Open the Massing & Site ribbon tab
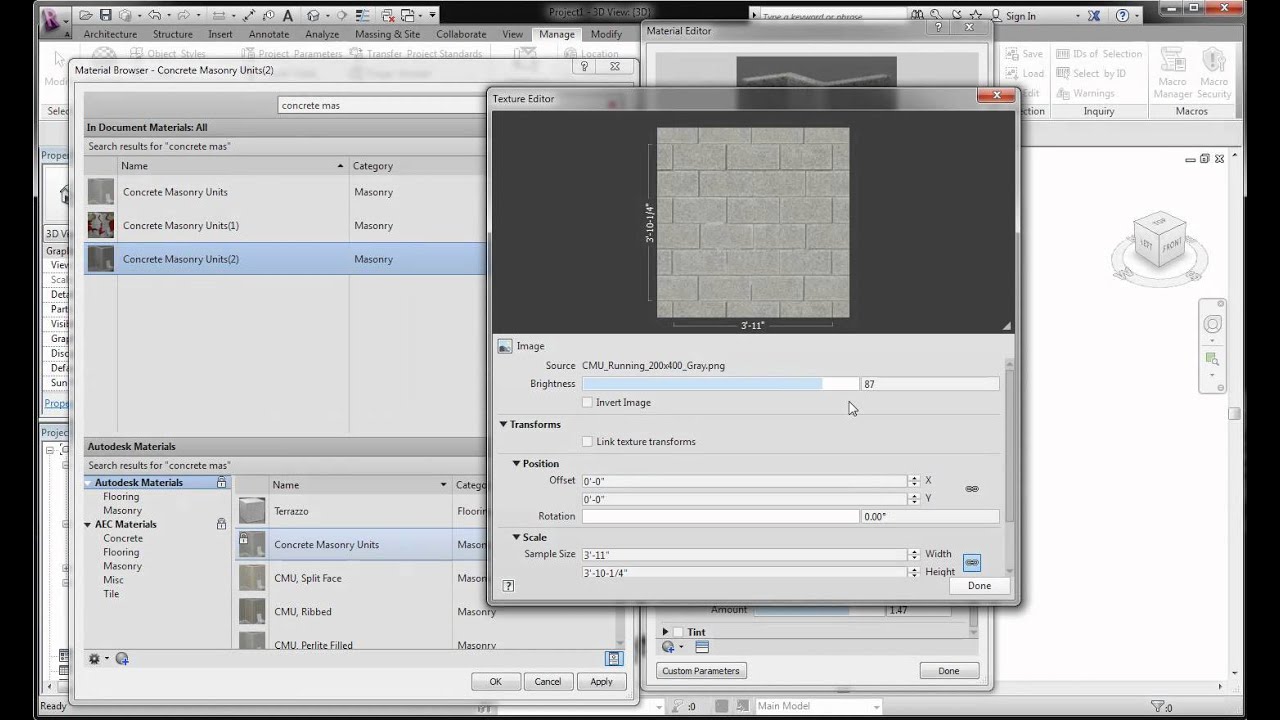1280x720 pixels. tap(387, 34)
